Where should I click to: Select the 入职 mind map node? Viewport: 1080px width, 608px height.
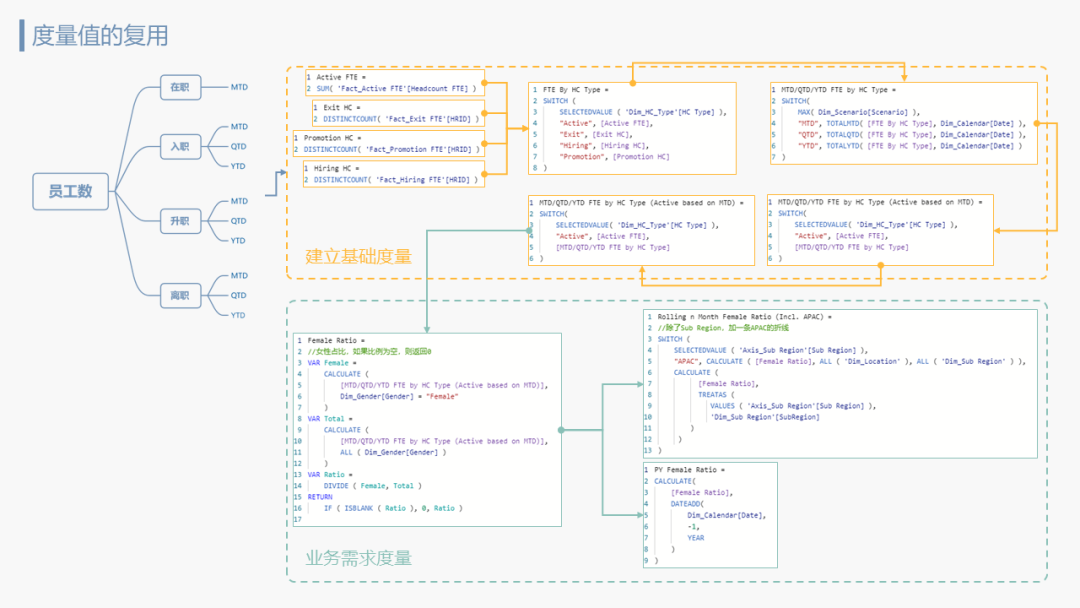179,147
